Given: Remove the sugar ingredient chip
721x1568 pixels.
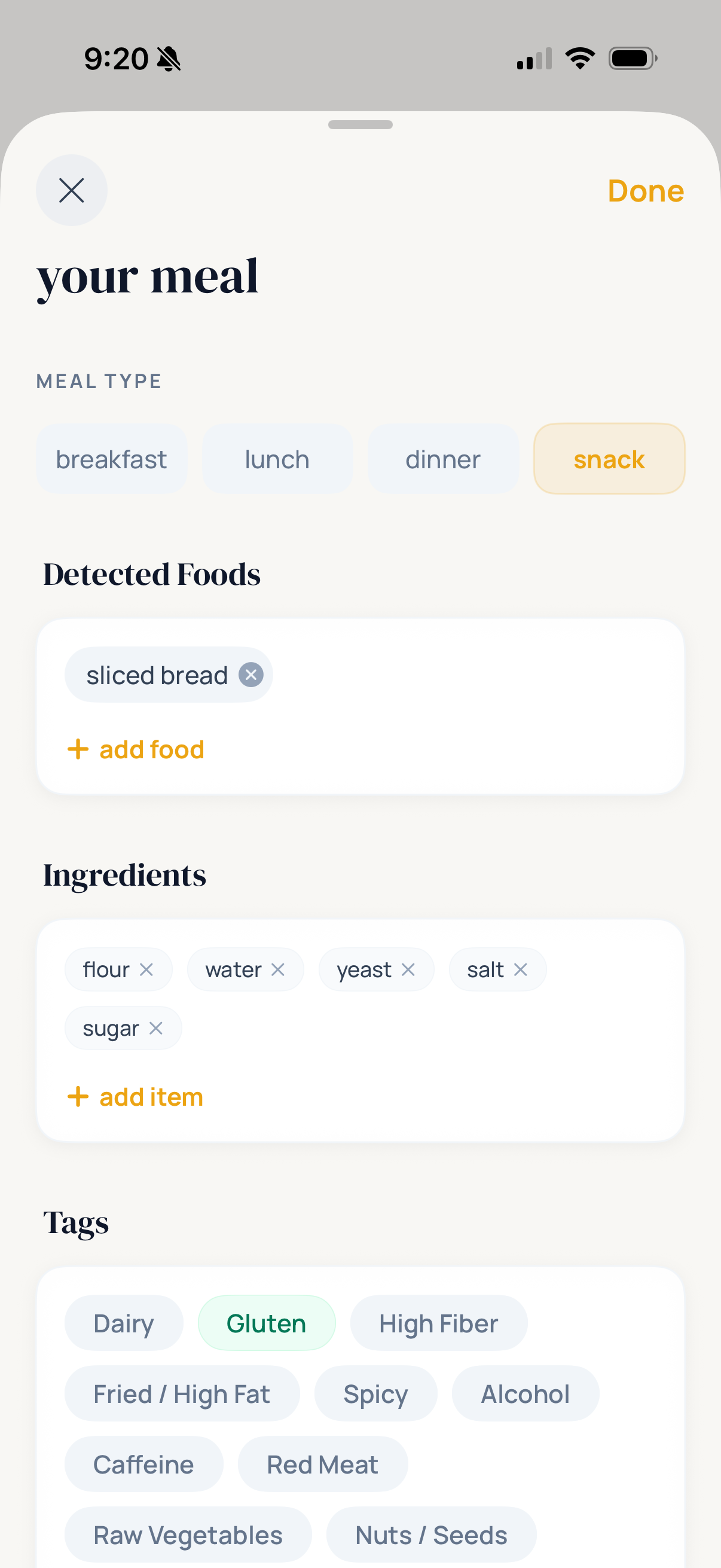Looking at the screenshot, I should click(156, 1027).
